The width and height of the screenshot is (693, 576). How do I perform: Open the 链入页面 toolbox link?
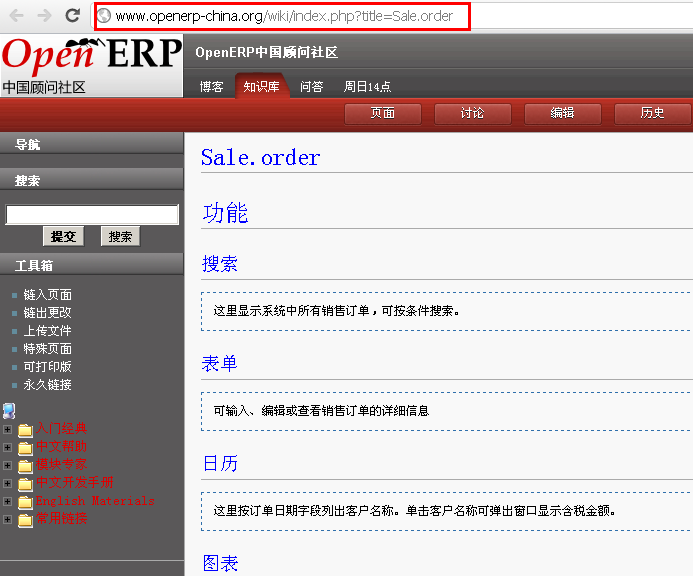[48, 295]
